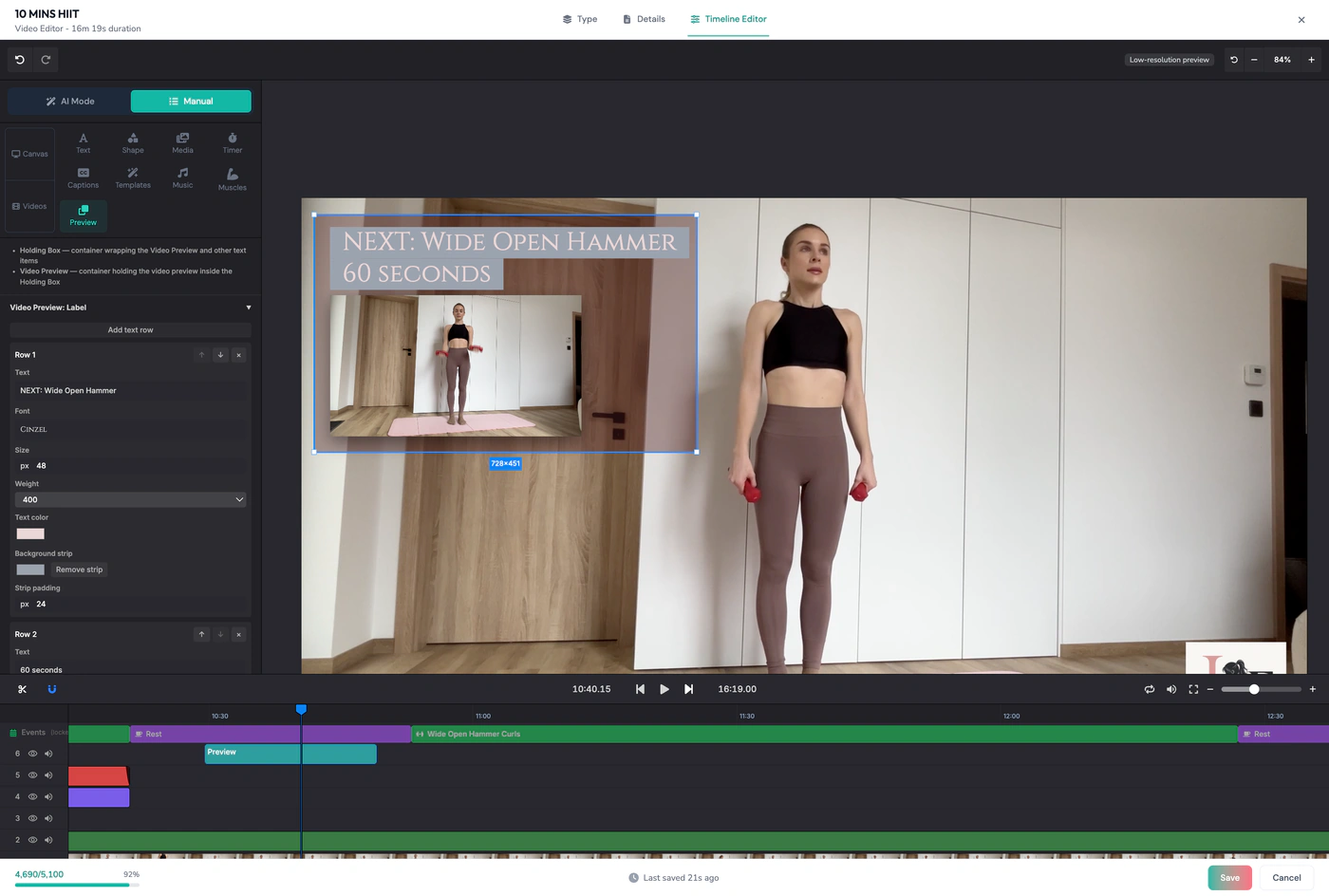Viewport: 1329px width, 896px height.
Task: Hide track 6 with eye icon
Action: pos(32,754)
